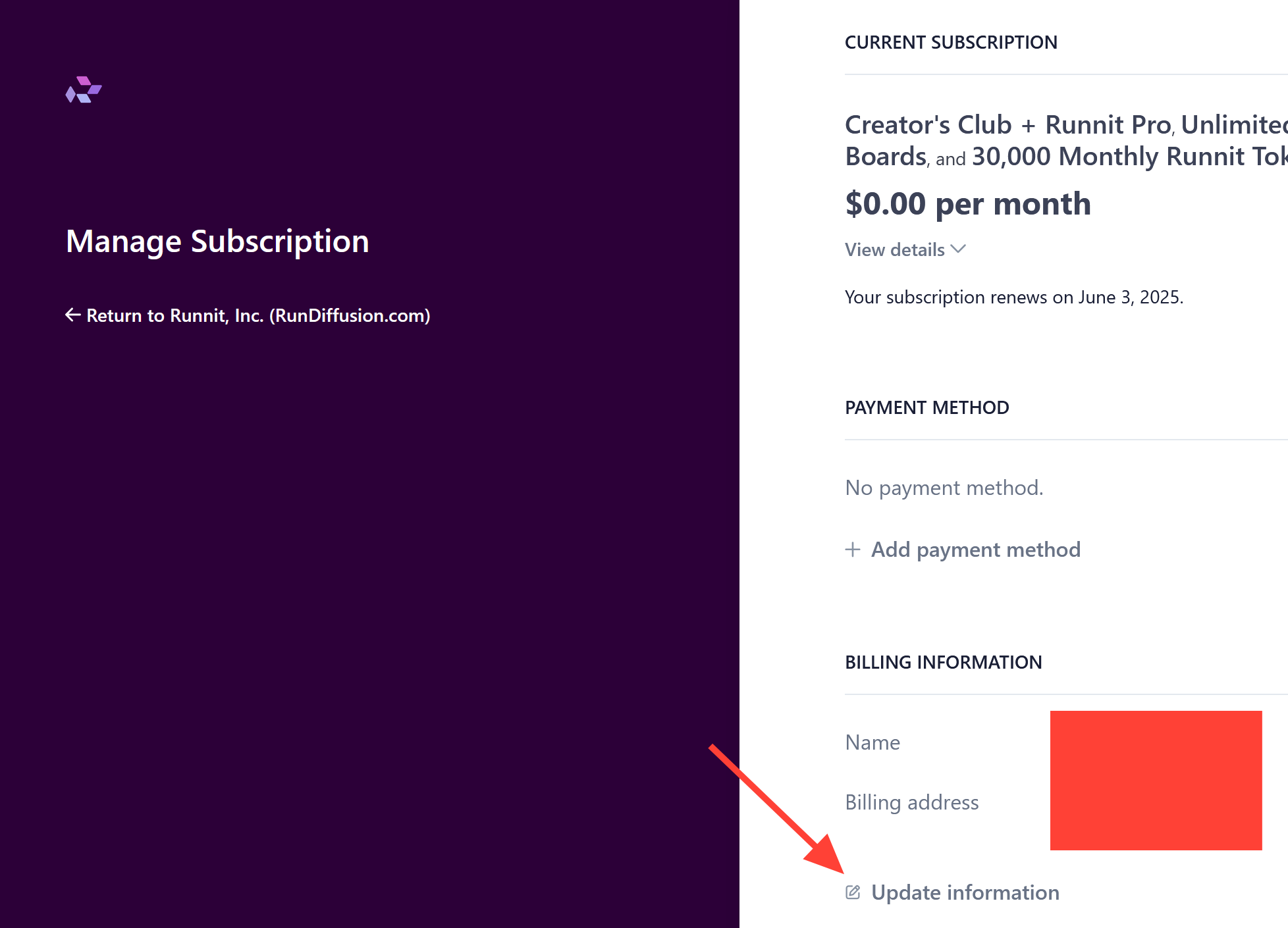
Task: Expand the View details section
Action: click(x=894, y=249)
